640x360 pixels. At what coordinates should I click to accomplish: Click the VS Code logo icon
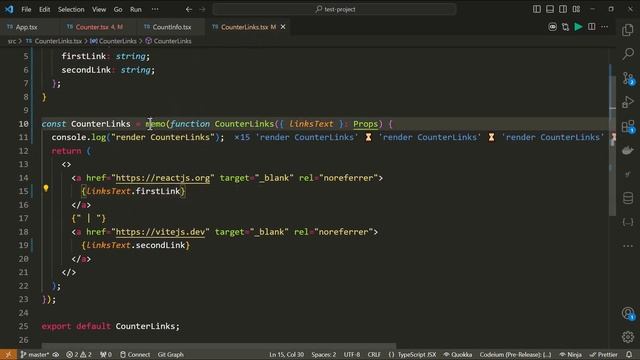[9, 9]
